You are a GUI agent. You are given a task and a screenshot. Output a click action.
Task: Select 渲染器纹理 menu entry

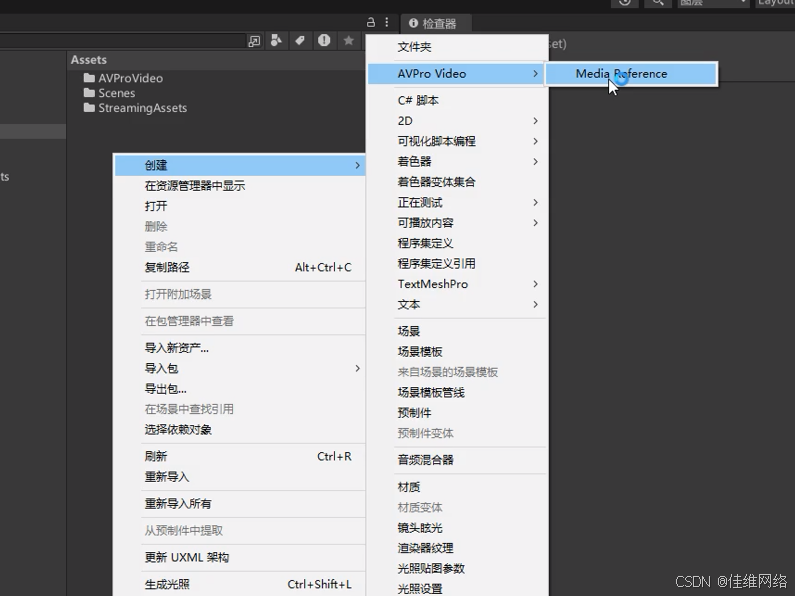point(457,548)
